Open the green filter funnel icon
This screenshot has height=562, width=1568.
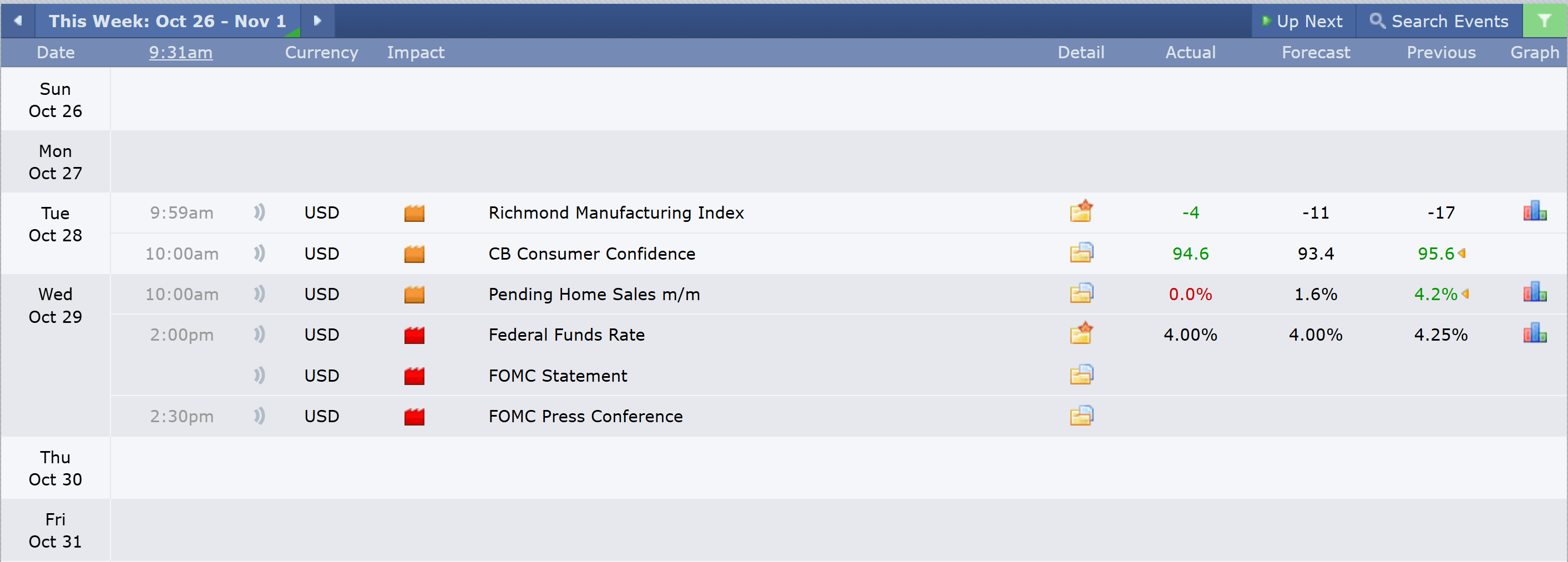(x=1544, y=21)
